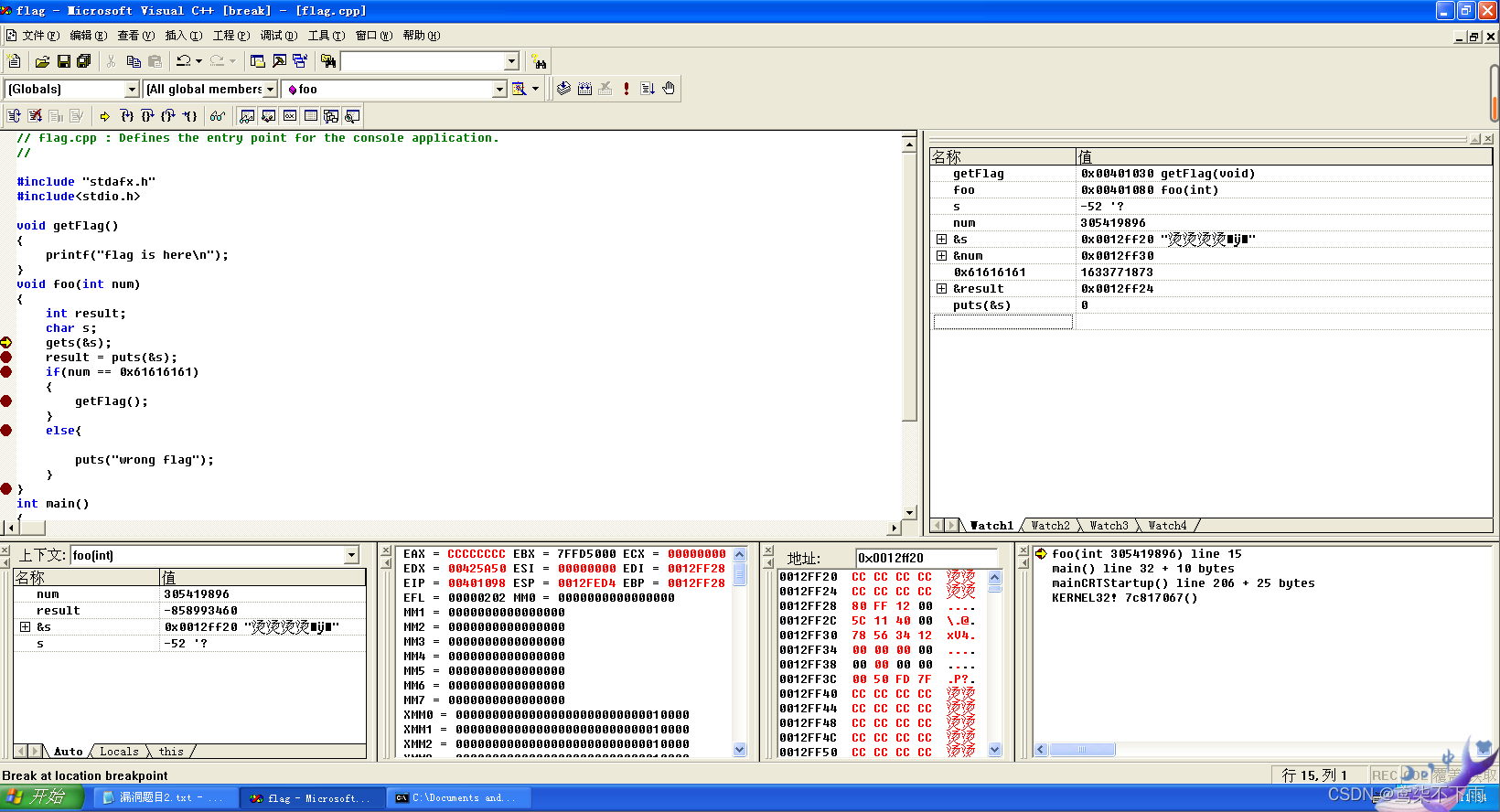Screen dimensions: 1500x812
Task: Open the 编辑 menu
Action: pos(88,36)
